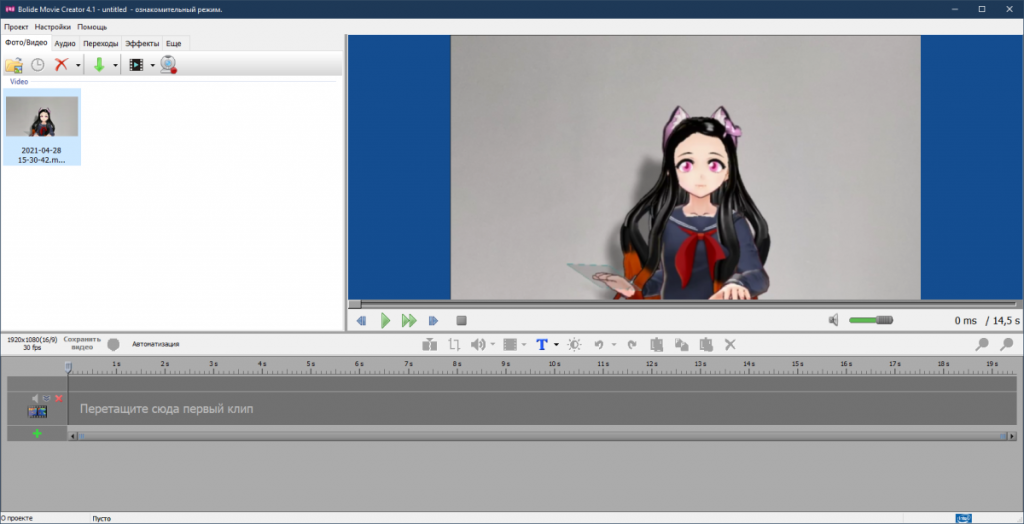Click the crop/rotate tool icon

pyautogui.click(x=454, y=344)
